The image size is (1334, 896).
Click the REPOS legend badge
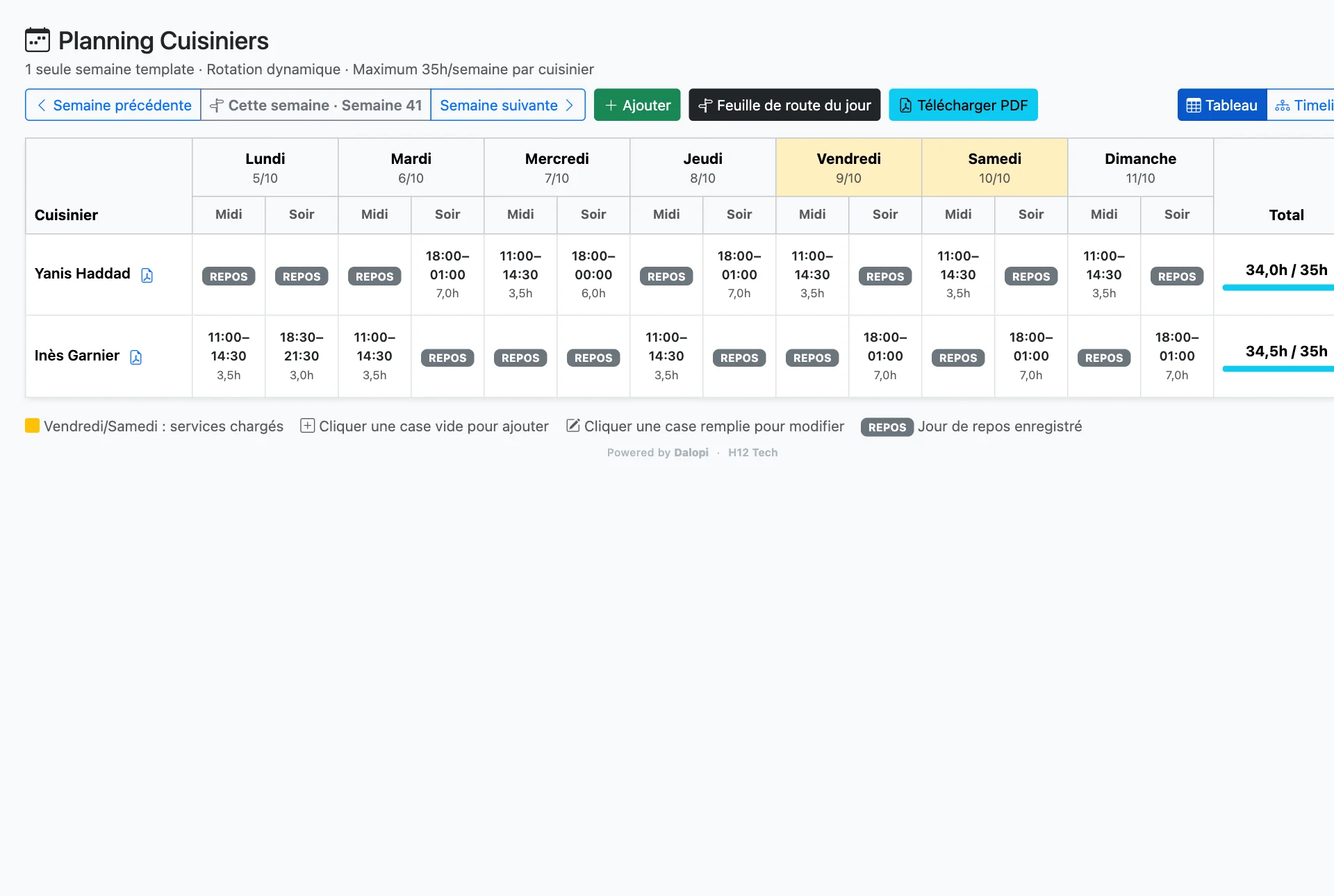[887, 427]
